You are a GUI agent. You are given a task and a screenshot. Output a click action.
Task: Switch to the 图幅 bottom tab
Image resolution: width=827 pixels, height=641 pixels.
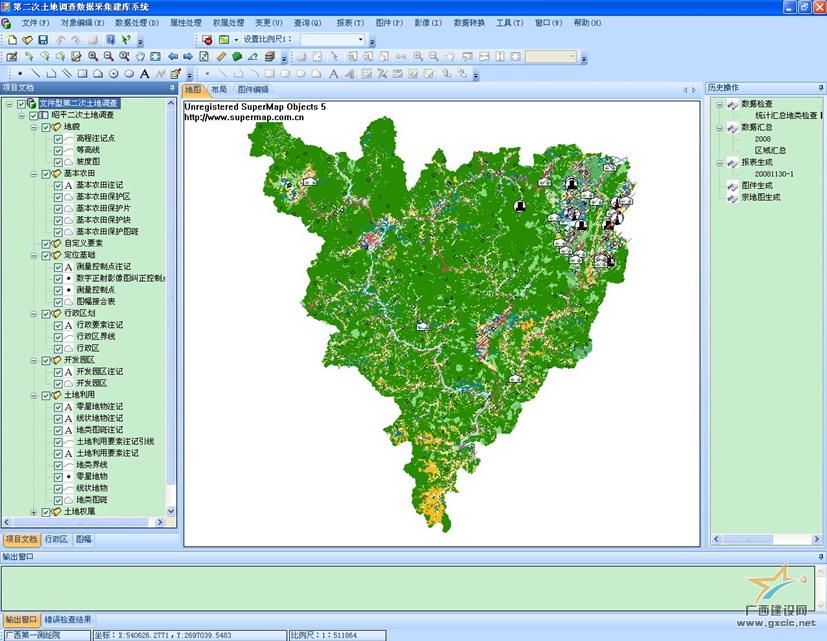[x=83, y=539]
